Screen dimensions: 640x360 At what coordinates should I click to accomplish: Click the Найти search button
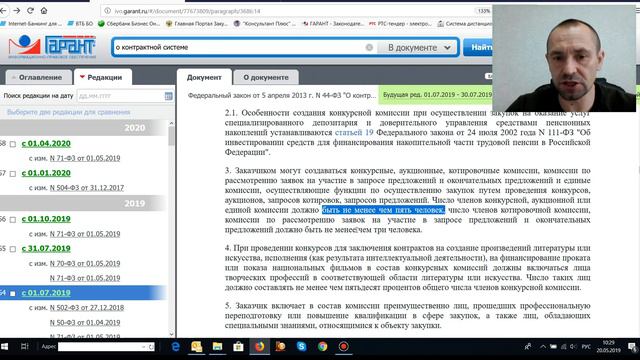(x=478, y=47)
